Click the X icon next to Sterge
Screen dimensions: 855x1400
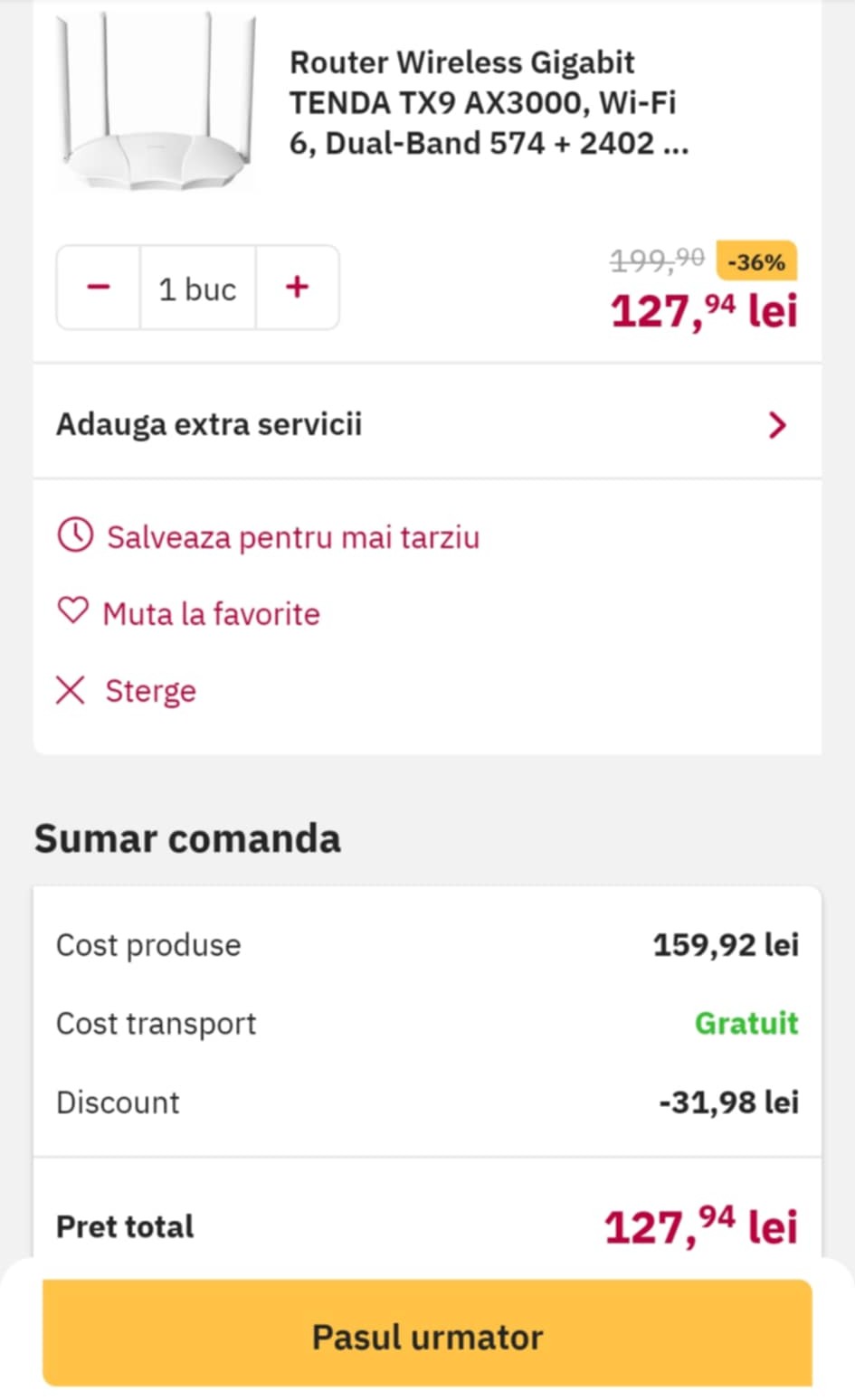point(71,690)
